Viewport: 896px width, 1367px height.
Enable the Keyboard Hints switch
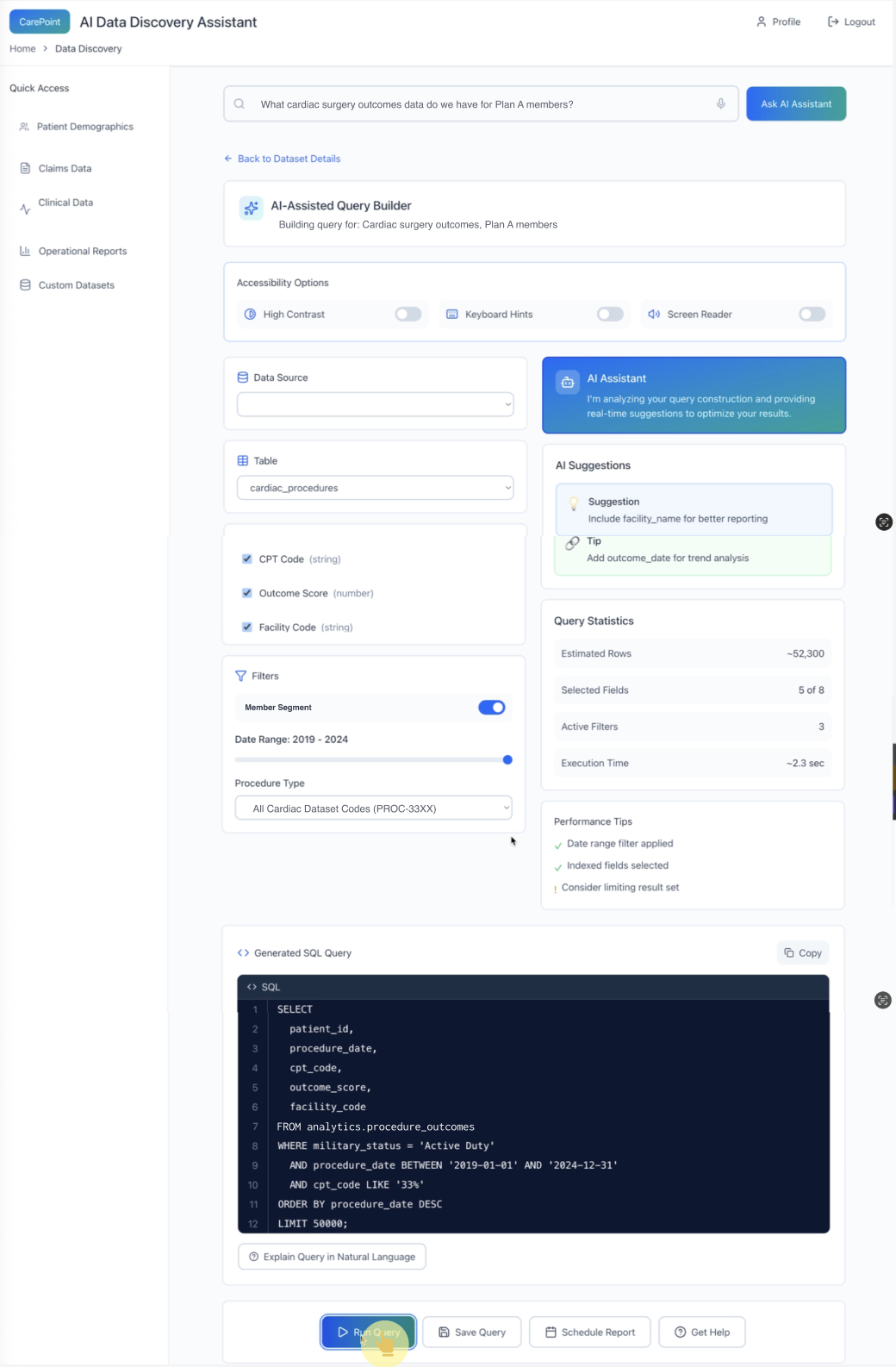pos(610,314)
